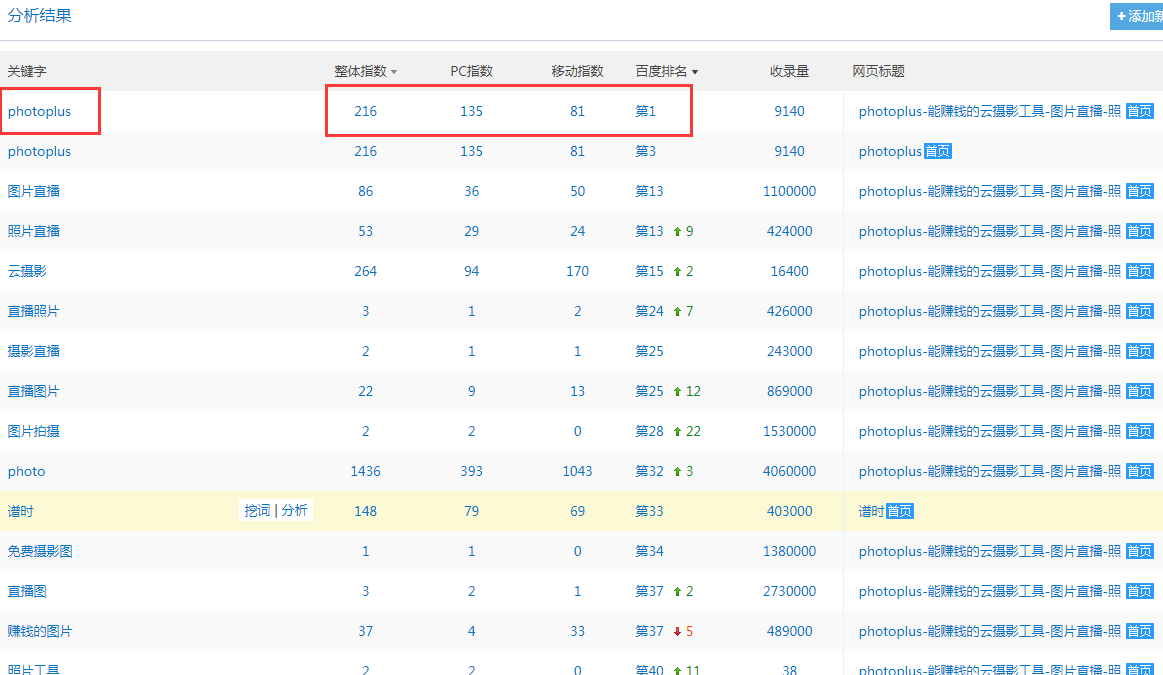The height and width of the screenshot is (675, 1163).
Task: Click the 网页标题 column header
Action: [878, 71]
